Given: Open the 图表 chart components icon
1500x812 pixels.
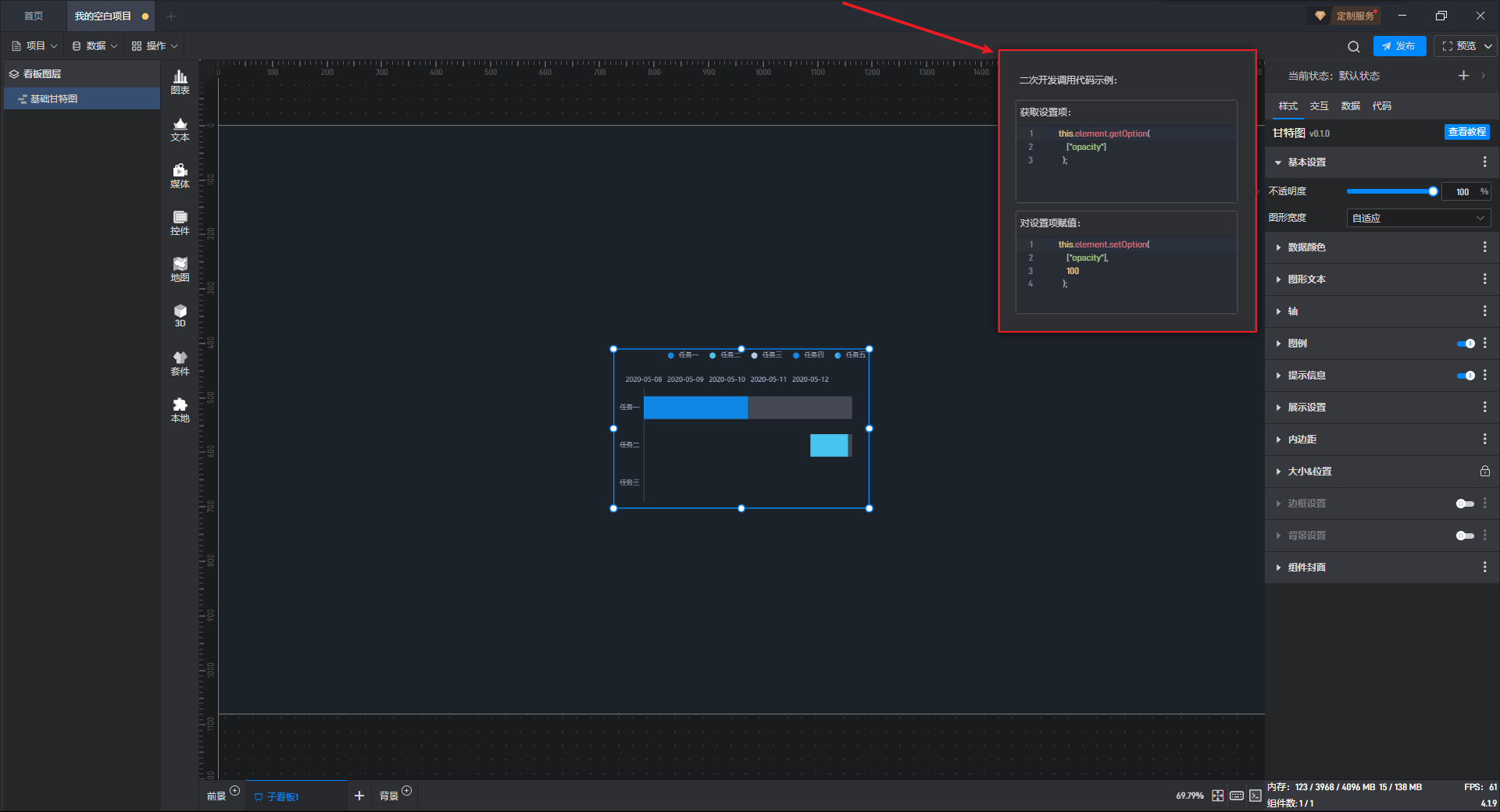Looking at the screenshot, I should [x=180, y=81].
